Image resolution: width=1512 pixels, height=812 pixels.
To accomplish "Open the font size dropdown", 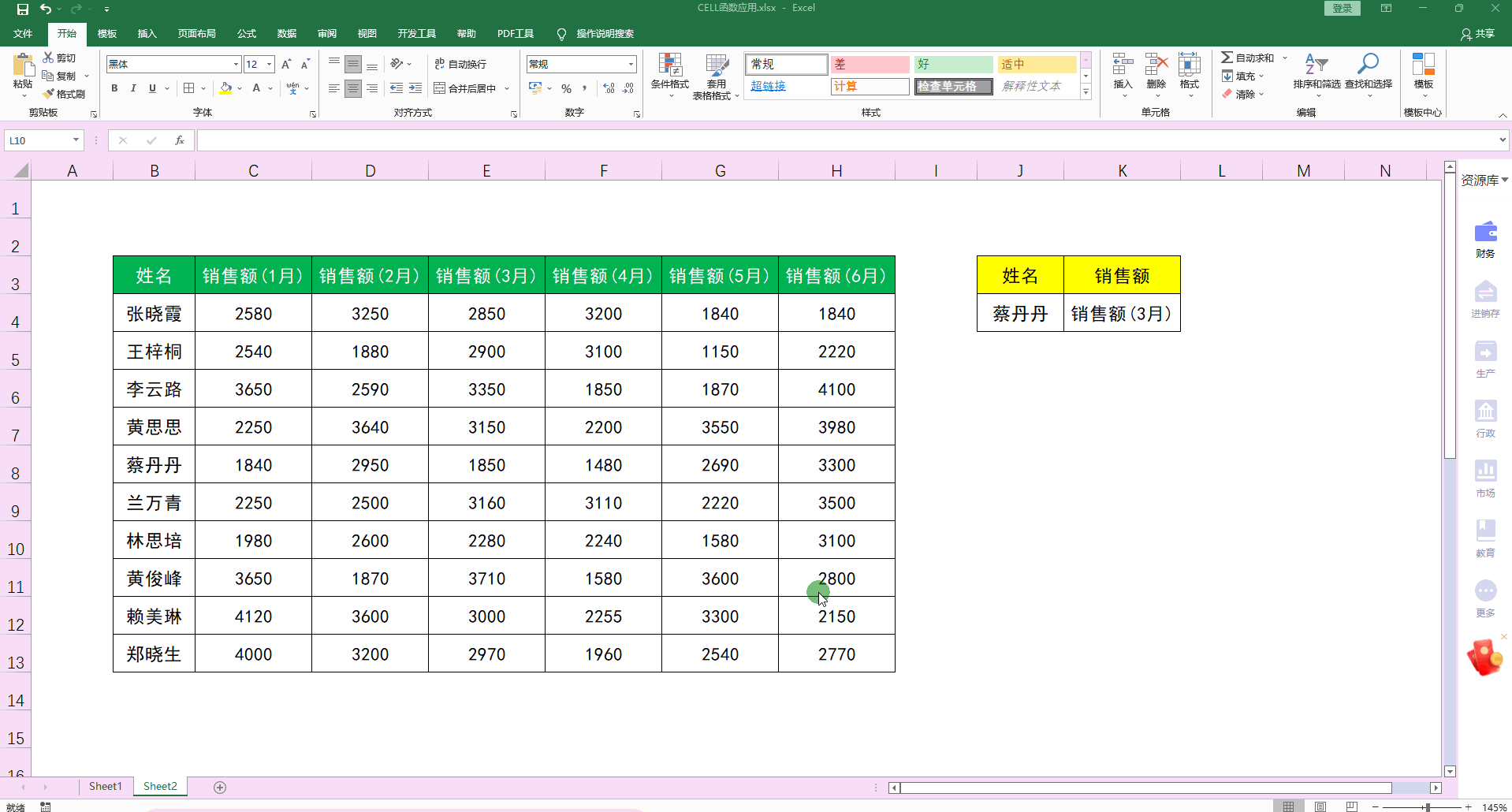I will click(270, 64).
